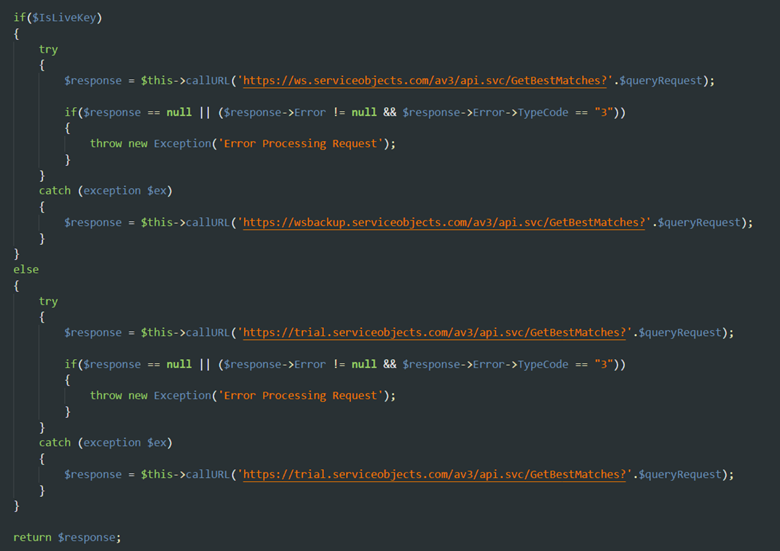Click $queryRequest after the wsbackup URL

(699, 222)
